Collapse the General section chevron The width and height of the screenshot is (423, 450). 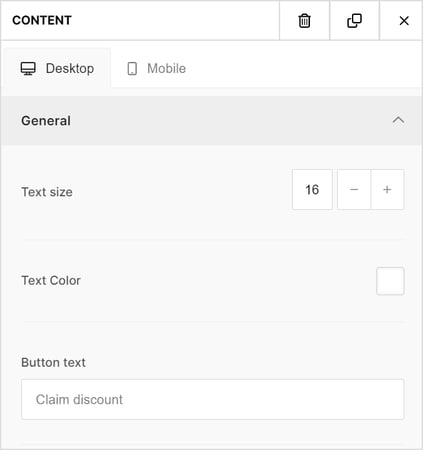pos(398,120)
